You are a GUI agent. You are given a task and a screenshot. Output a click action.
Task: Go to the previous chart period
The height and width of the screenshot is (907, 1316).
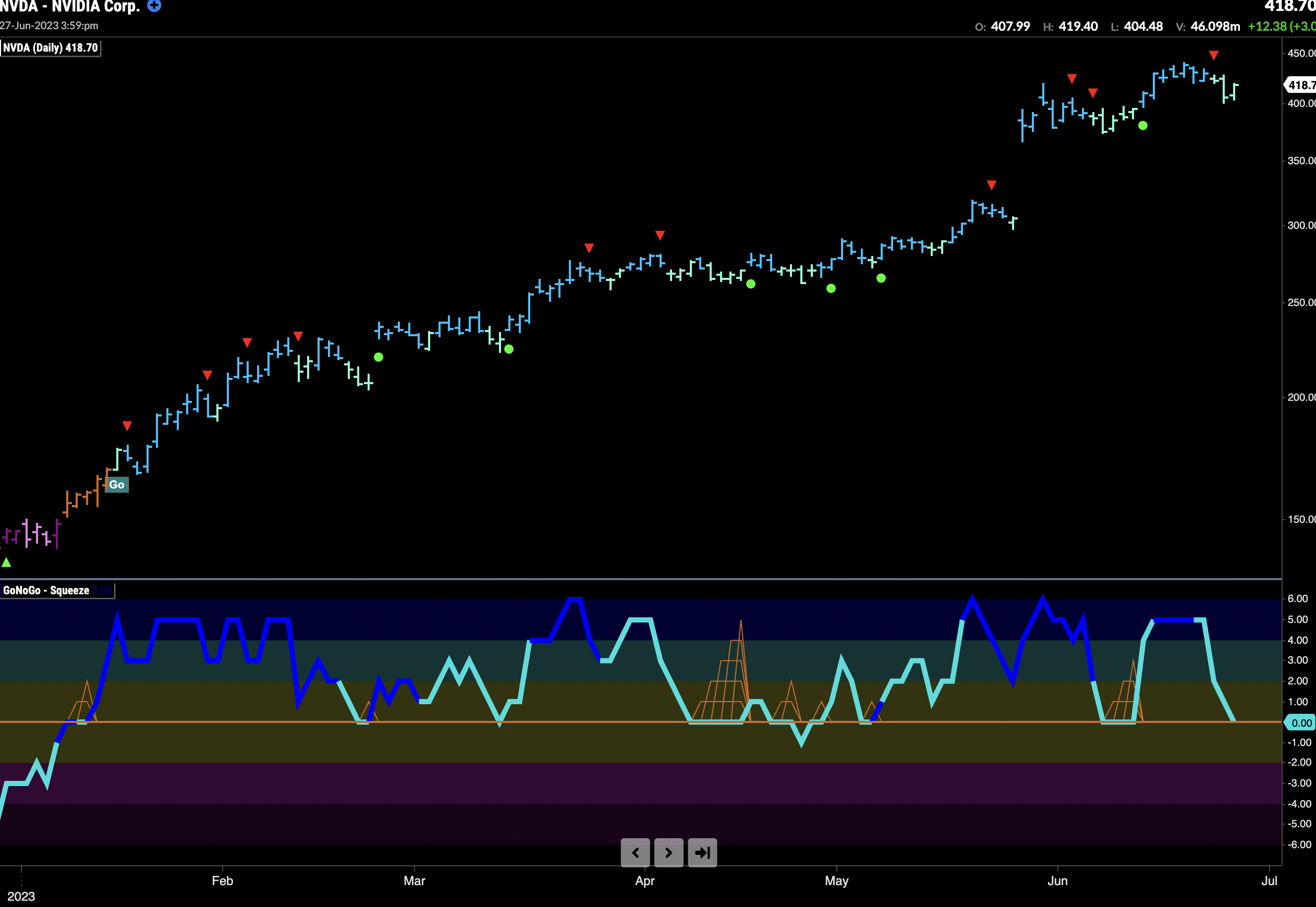point(635,852)
